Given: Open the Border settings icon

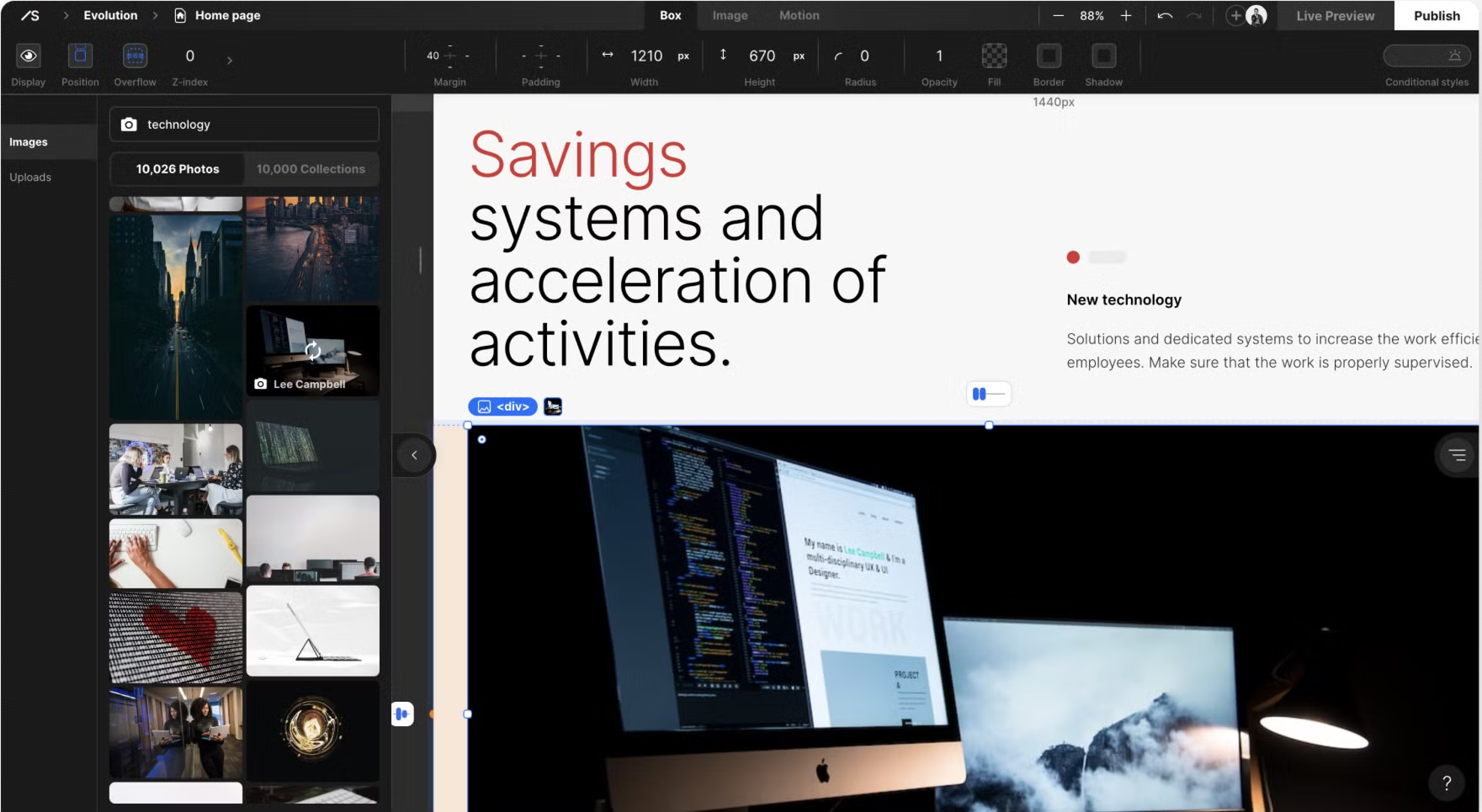Looking at the screenshot, I should [1048, 56].
